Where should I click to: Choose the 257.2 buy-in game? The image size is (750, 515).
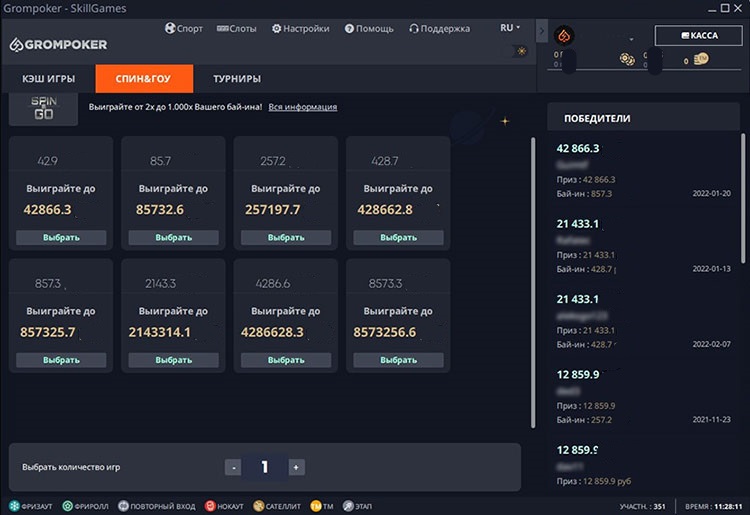pyautogui.click(x=286, y=238)
